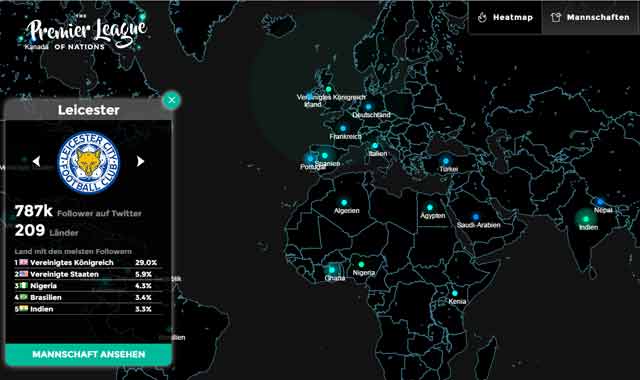
Task: Select the Nigeria map marker
Action: click(361, 264)
